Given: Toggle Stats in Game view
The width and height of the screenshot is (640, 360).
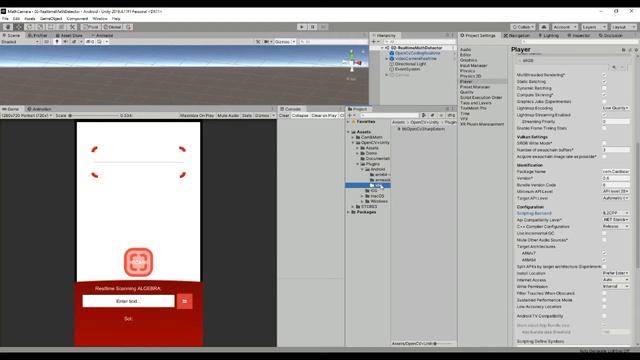Looking at the screenshot, I should point(247,116).
